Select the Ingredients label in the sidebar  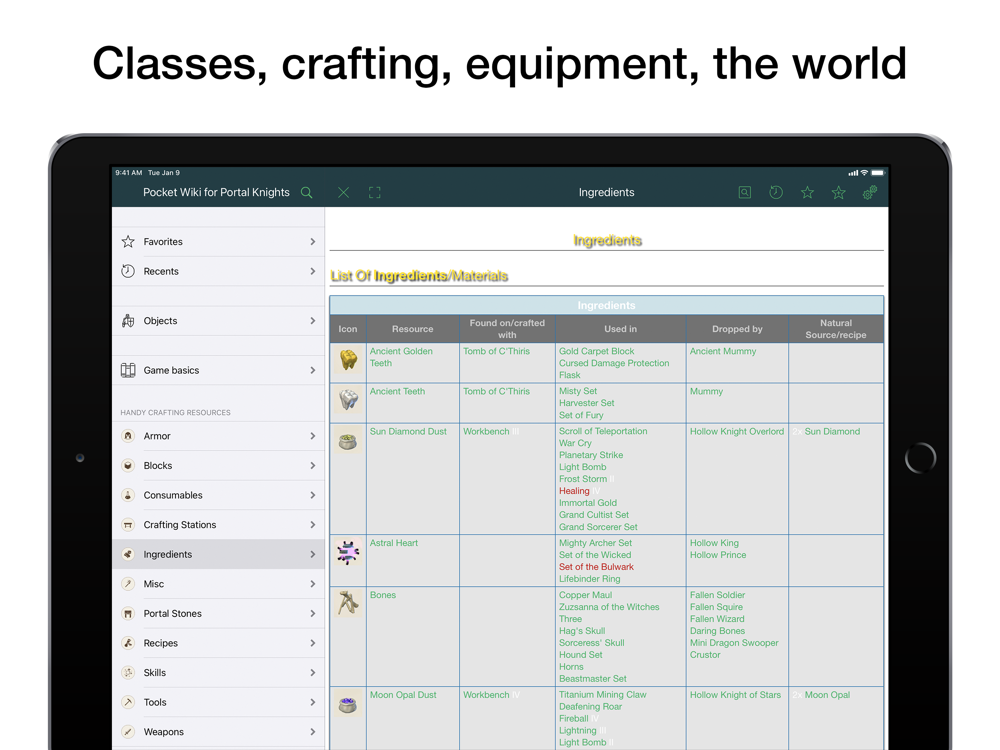pyautogui.click(x=168, y=555)
